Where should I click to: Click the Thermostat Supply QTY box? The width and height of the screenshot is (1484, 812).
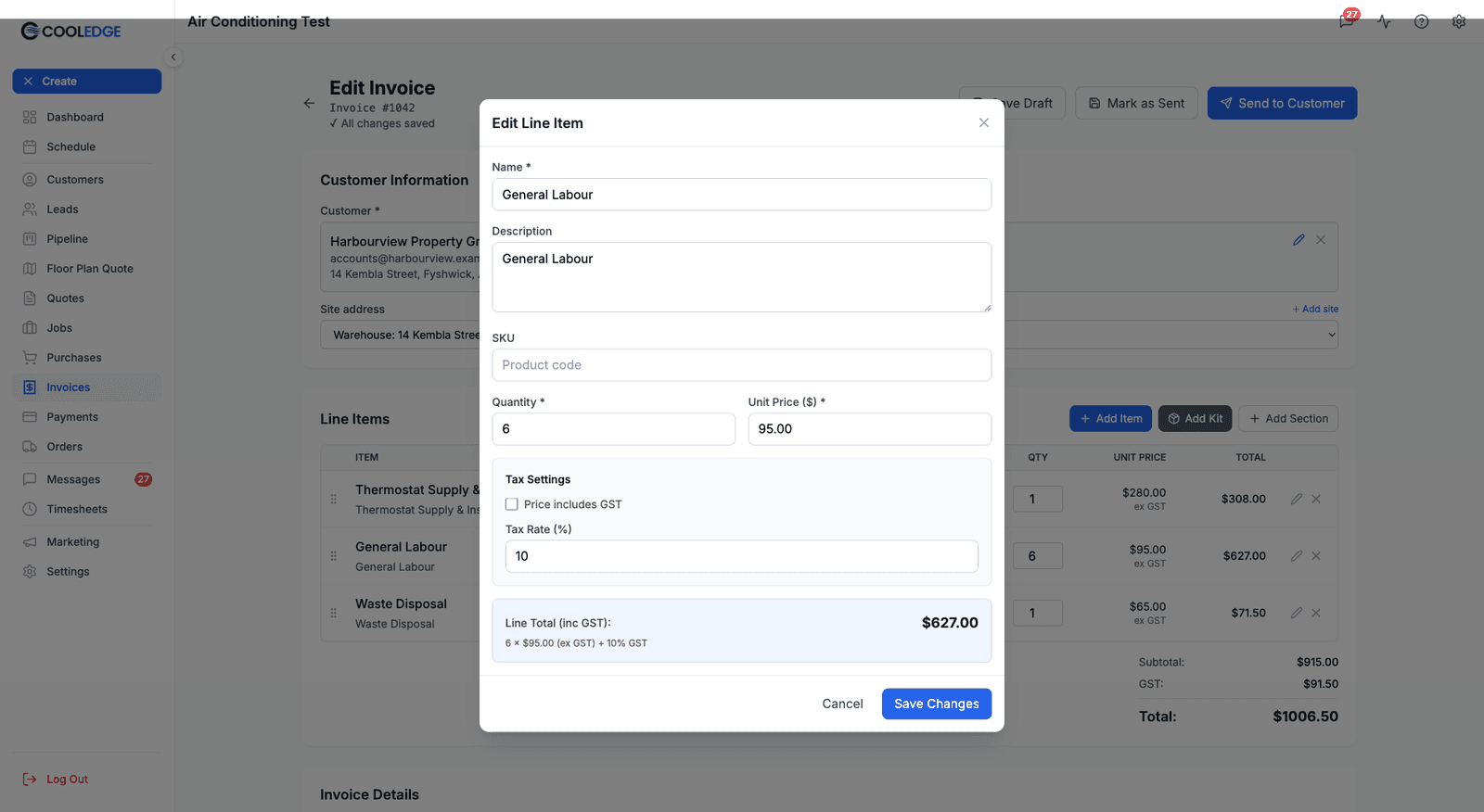[1038, 499]
